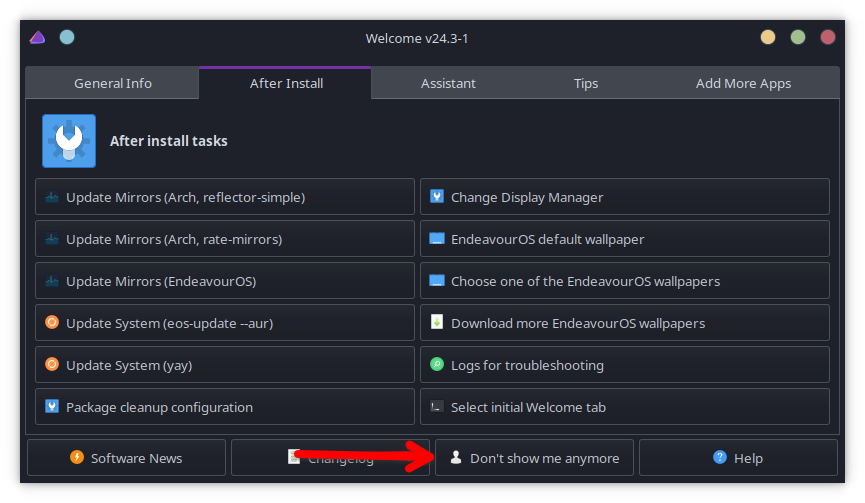Choose one of the EndeavourOS wallpapers
Viewport: 865px width, 503px height.
click(x=624, y=281)
